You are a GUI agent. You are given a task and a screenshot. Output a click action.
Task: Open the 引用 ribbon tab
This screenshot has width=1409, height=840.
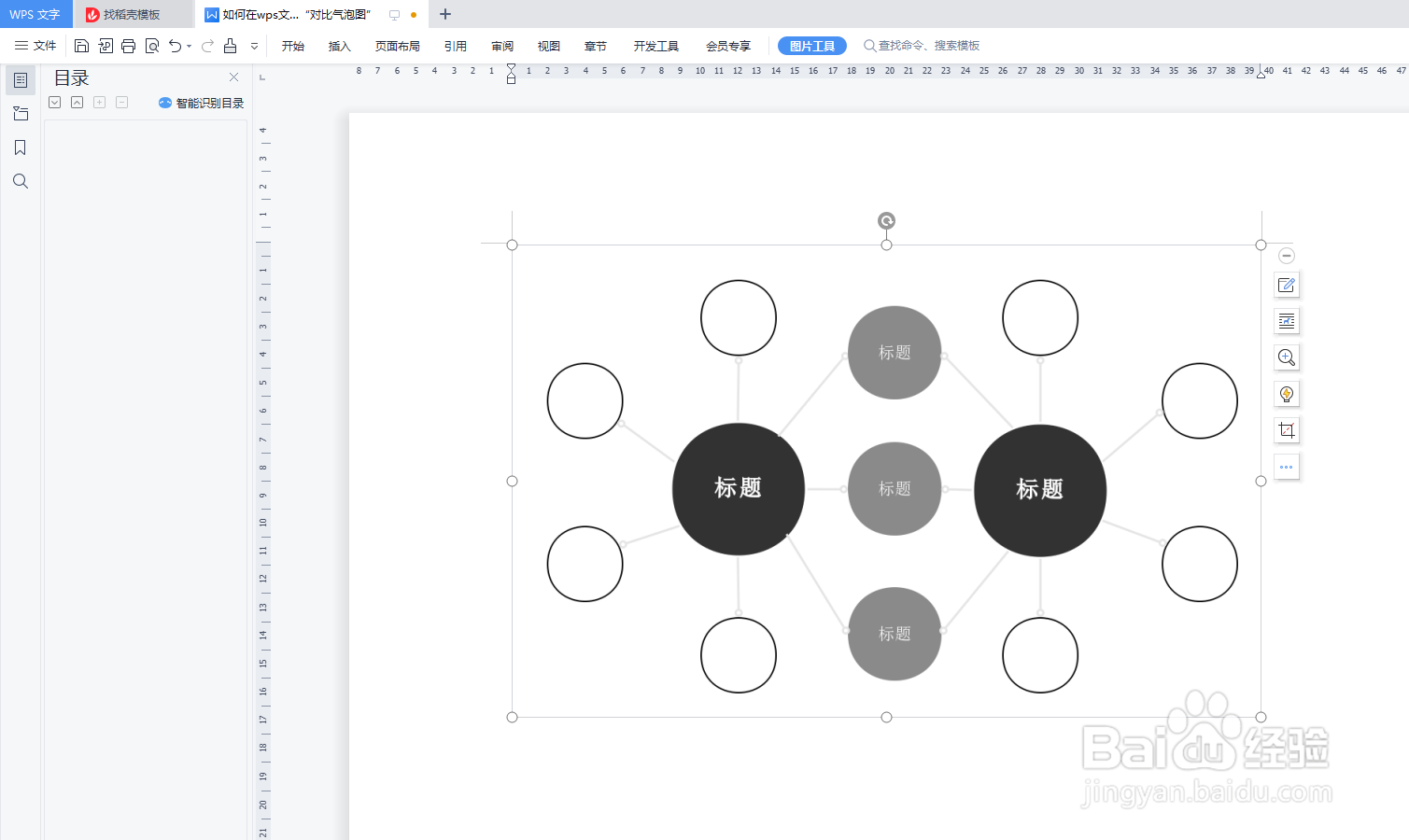point(456,46)
